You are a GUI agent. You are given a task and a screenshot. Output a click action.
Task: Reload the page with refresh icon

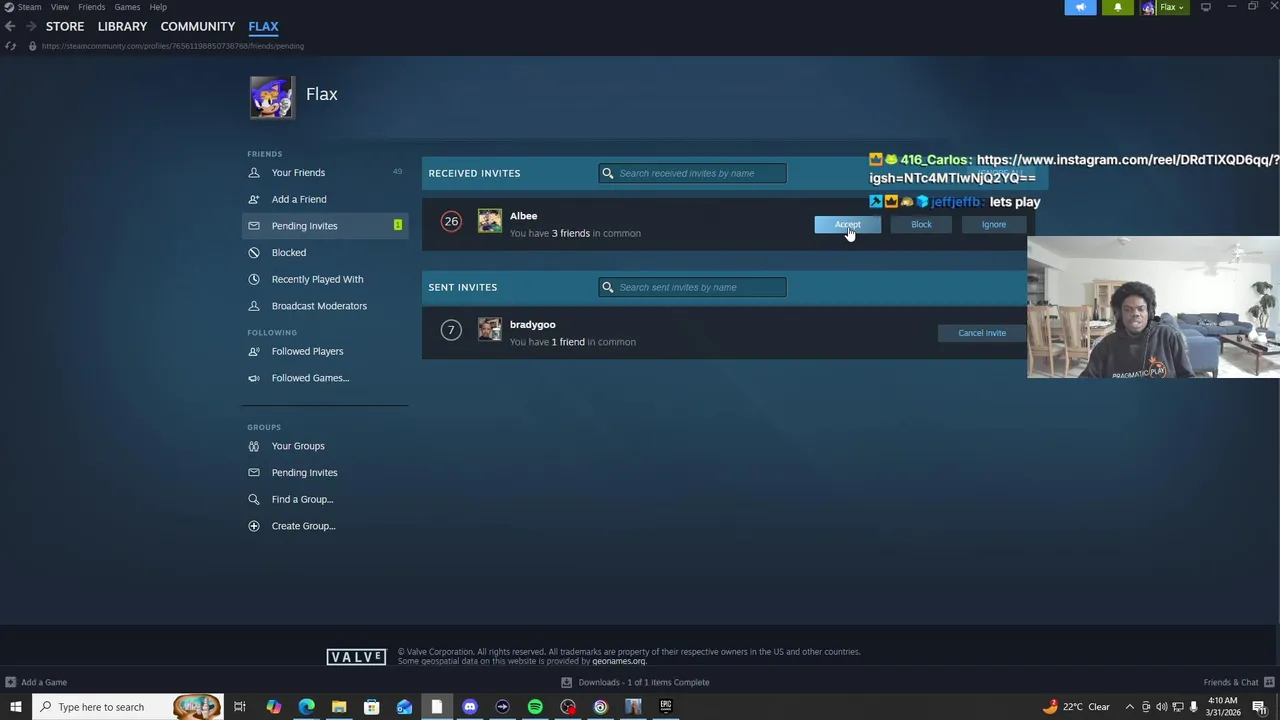pos(10,46)
